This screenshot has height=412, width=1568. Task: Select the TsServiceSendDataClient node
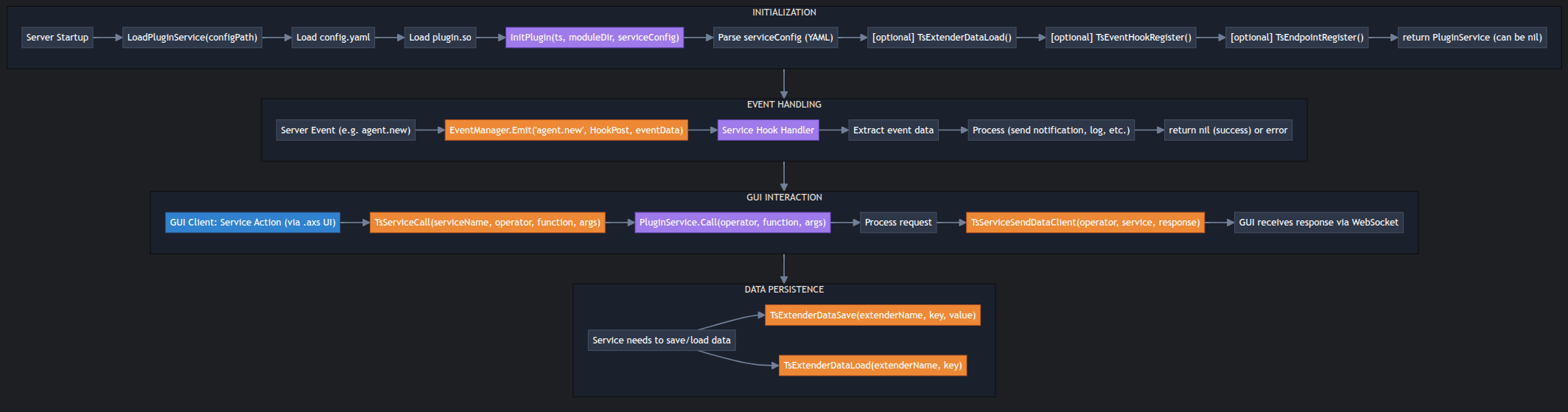[x=1085, y=223]
